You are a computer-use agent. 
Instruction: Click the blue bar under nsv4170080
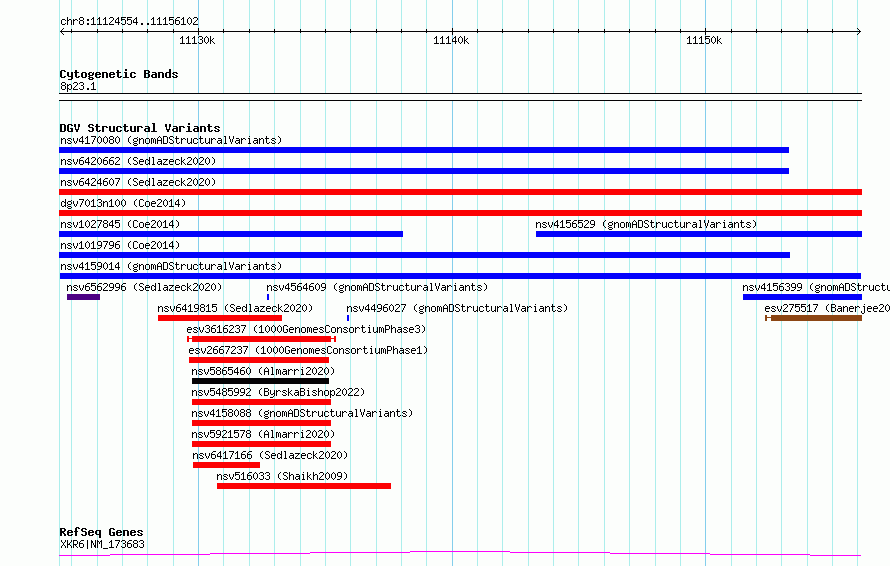click(424, 150)
